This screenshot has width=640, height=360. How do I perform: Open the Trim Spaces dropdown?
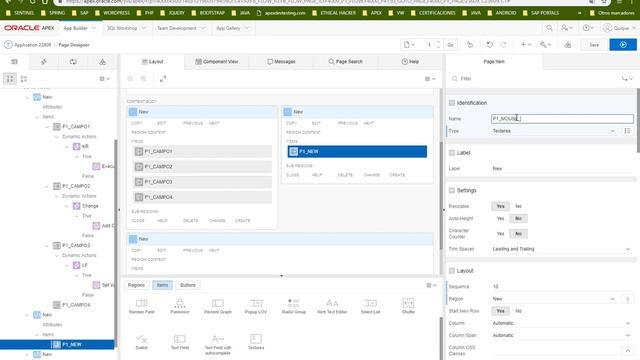[x=562, y=249]
